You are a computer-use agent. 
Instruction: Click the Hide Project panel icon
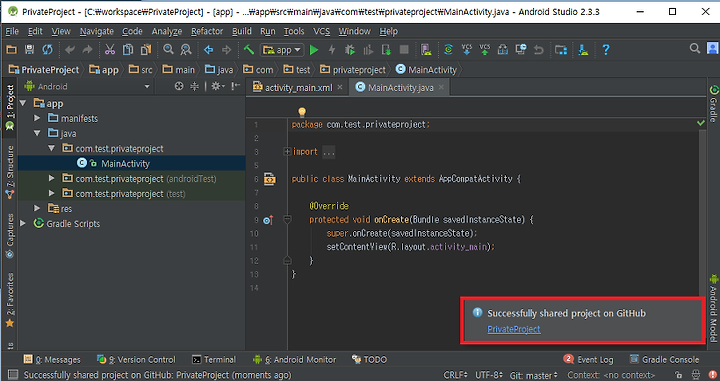click(x=236, y=86)
